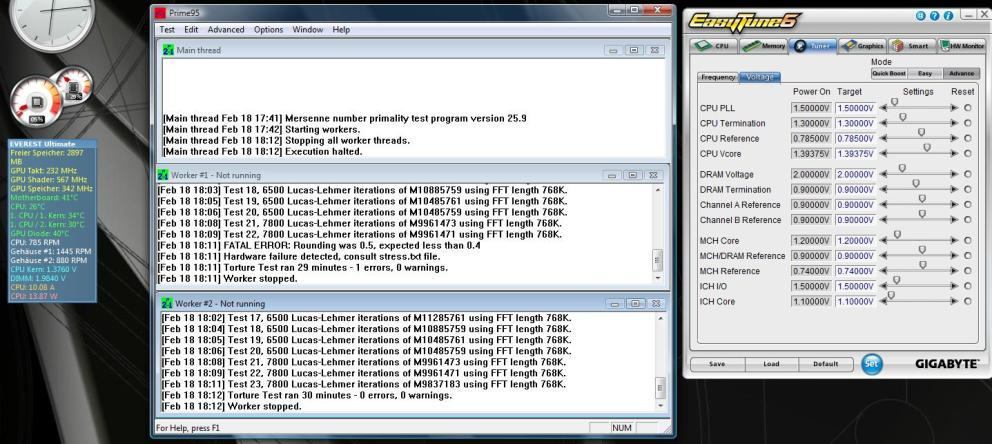
Task: Toggle the CPU PLL reset radio button
Action: tap(967, 108)
